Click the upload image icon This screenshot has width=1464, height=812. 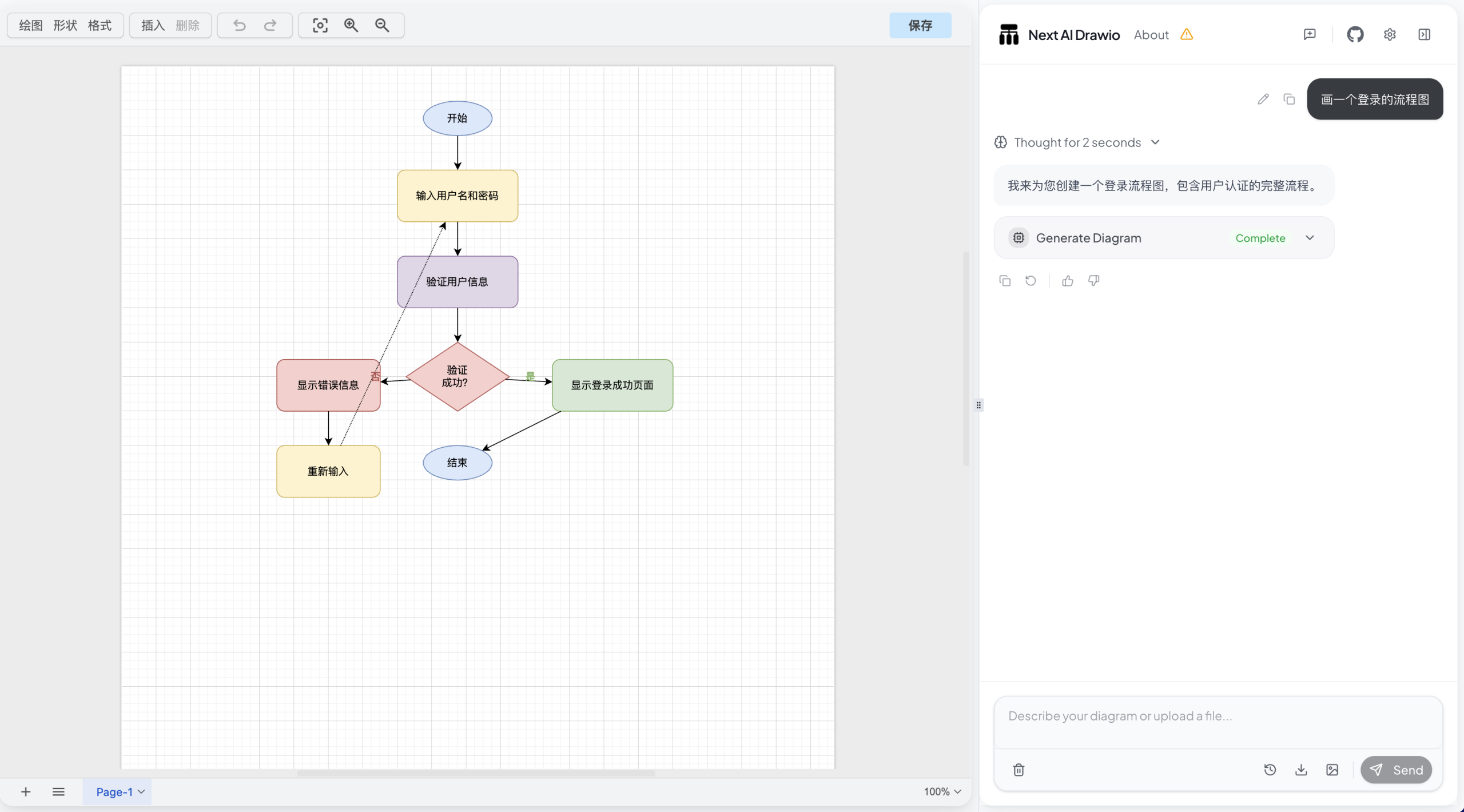(x=1332, y=770)
